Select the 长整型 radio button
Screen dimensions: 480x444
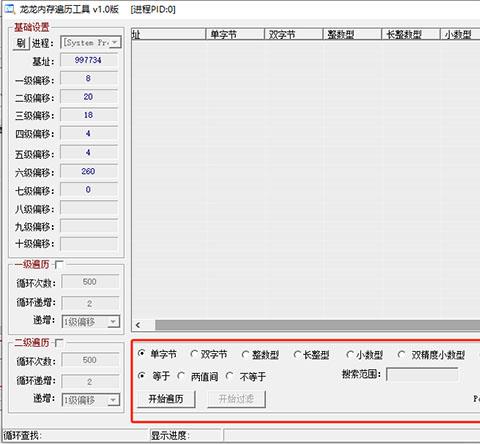tap(311, 355)
